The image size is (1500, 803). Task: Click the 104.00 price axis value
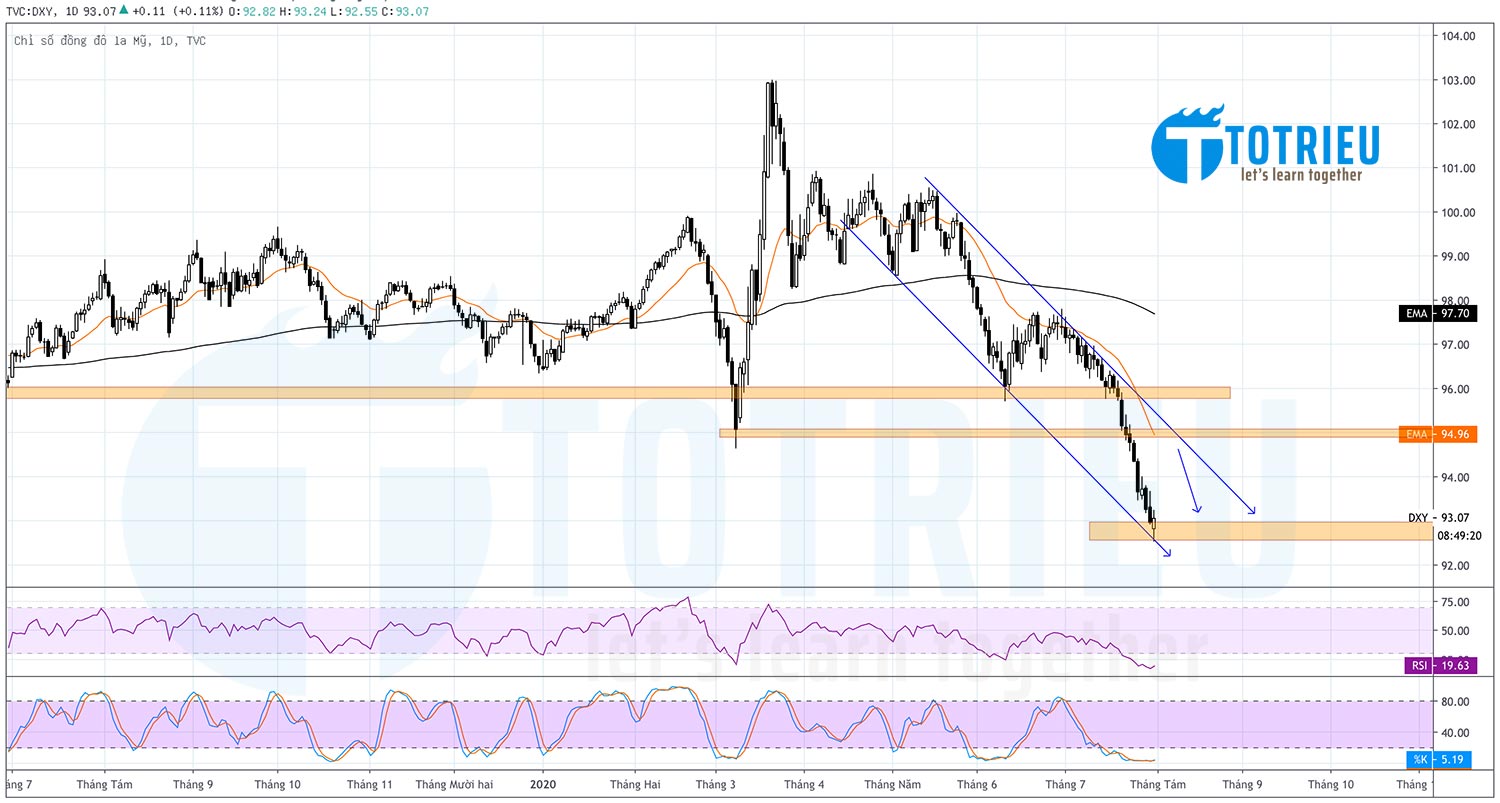coord(1456,36)
